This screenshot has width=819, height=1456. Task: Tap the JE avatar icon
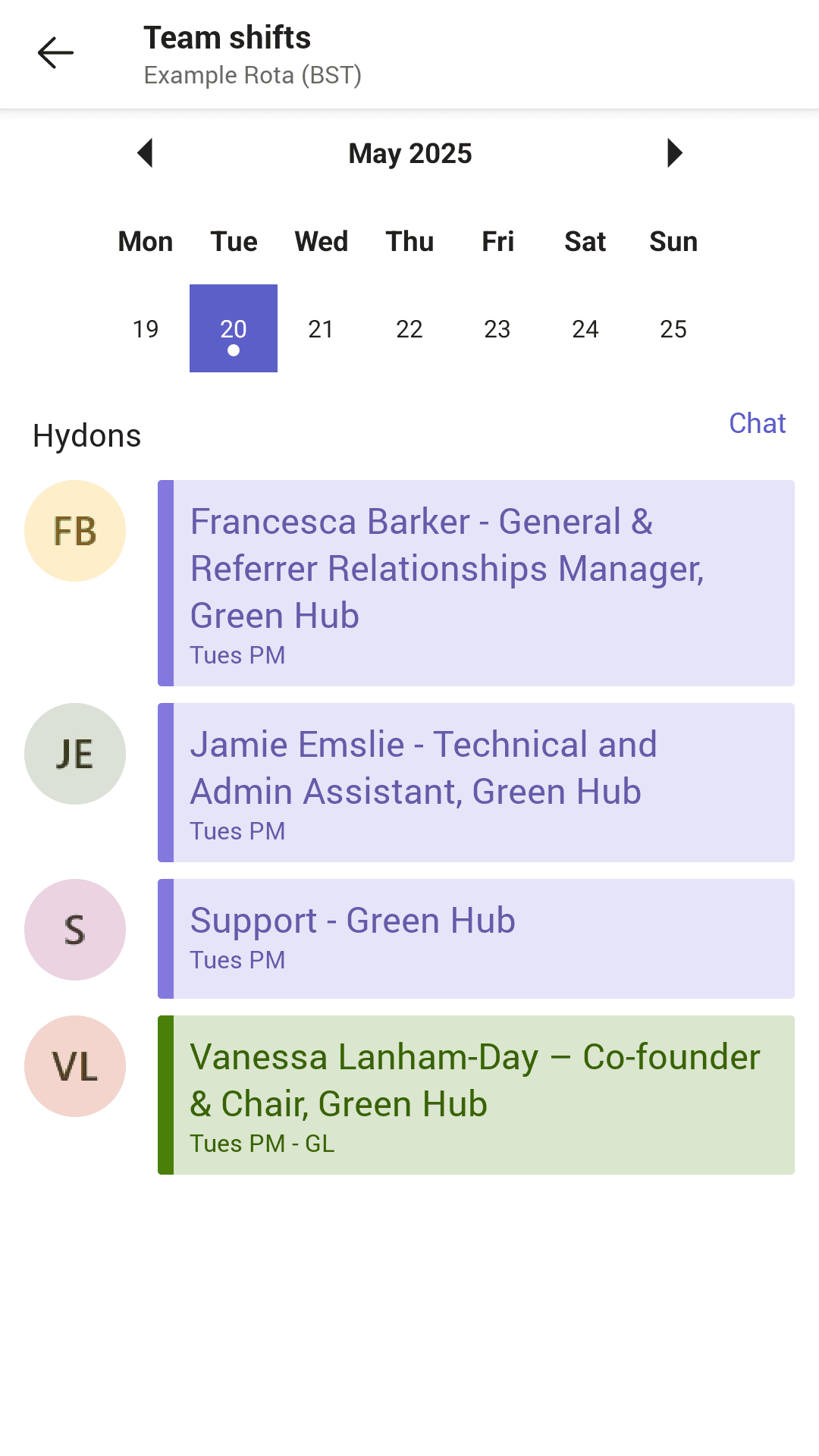tap(75, 754)
